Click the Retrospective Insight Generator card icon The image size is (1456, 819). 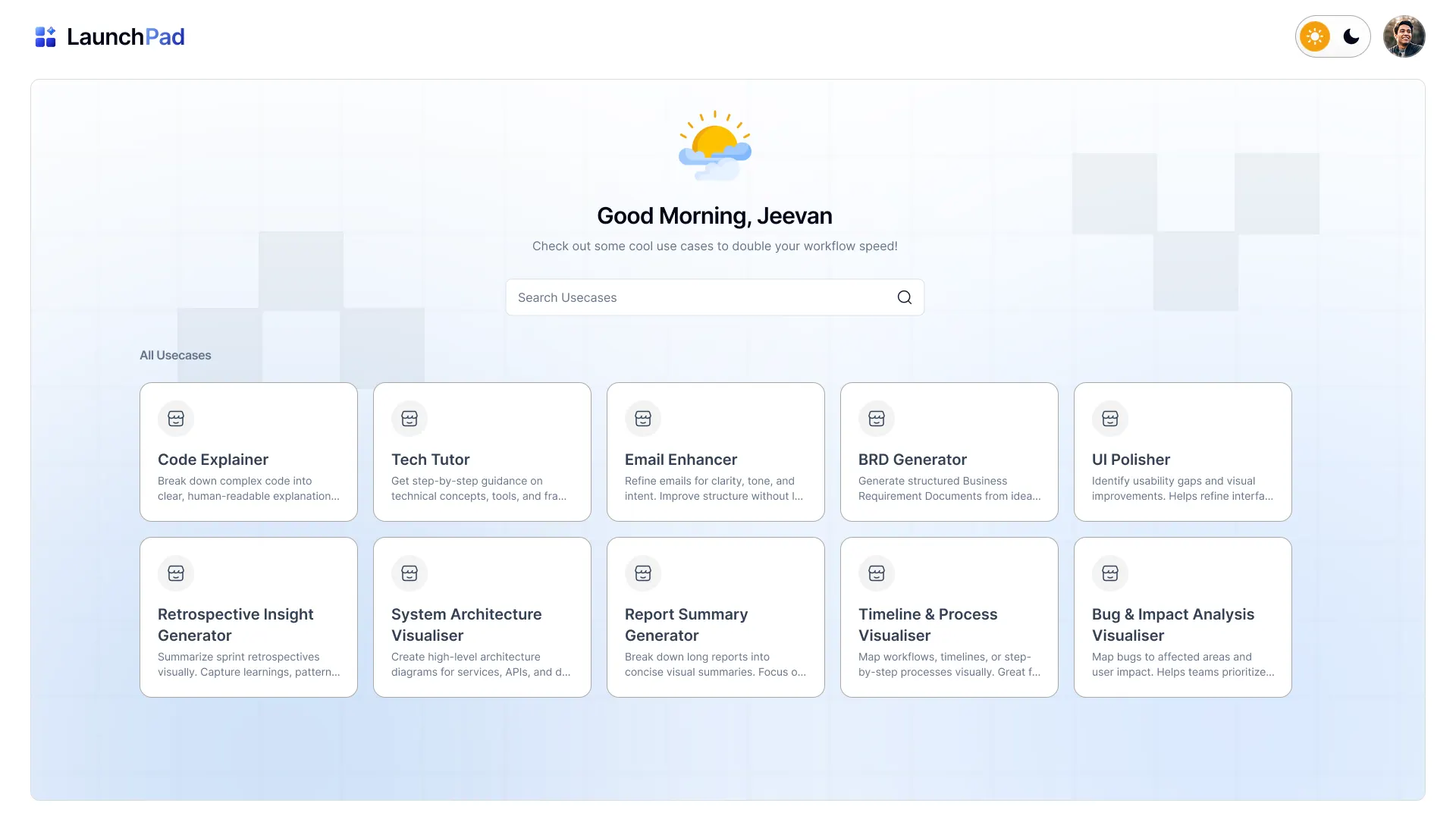pos(176,573)
